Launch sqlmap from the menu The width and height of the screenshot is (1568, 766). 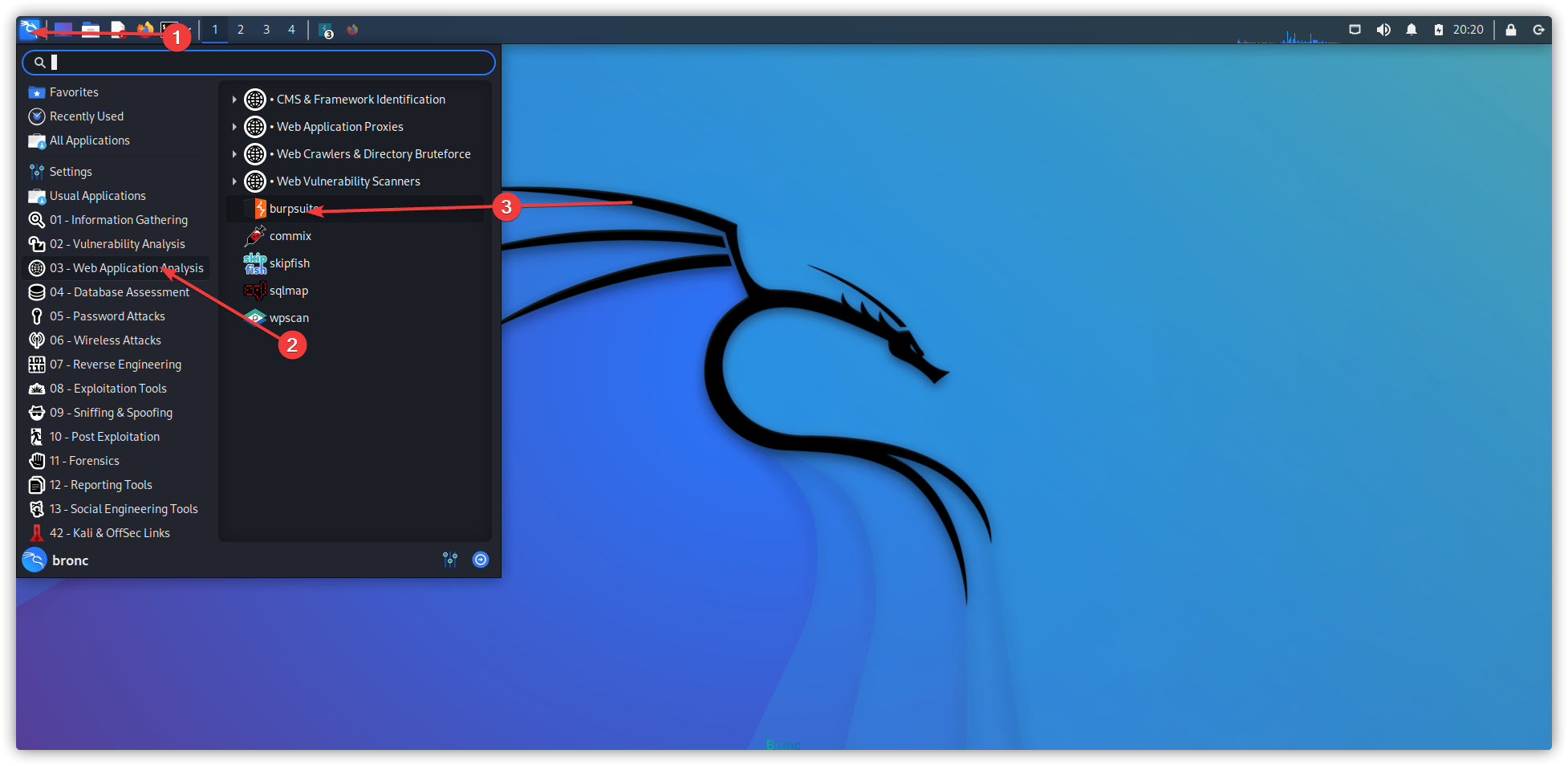click(x=355, y=291)
